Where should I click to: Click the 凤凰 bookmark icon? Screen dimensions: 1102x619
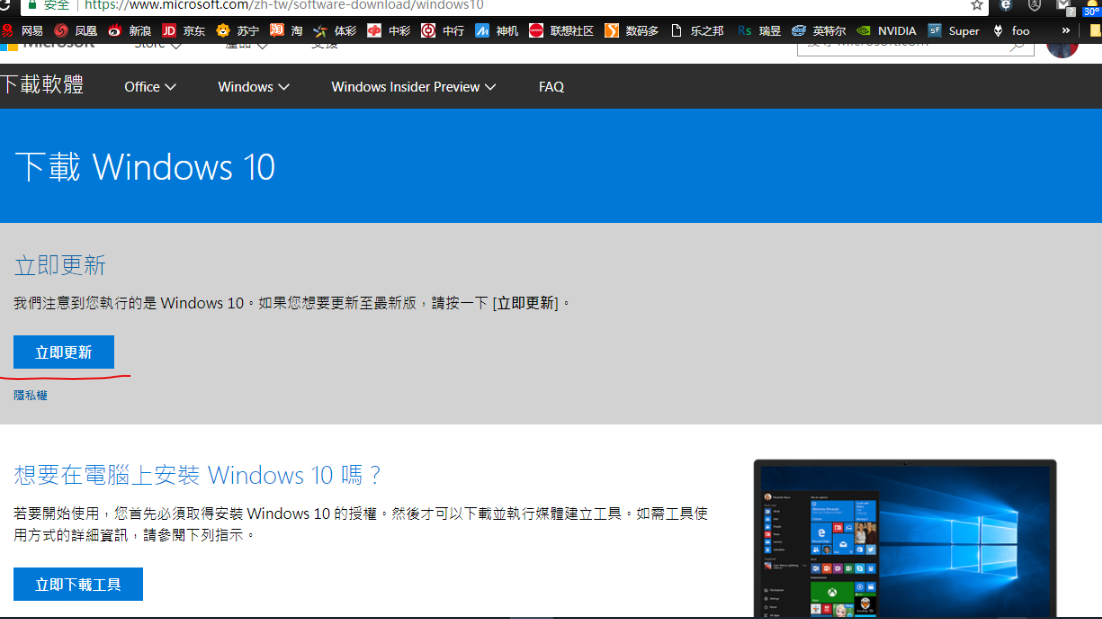point(62,31)
